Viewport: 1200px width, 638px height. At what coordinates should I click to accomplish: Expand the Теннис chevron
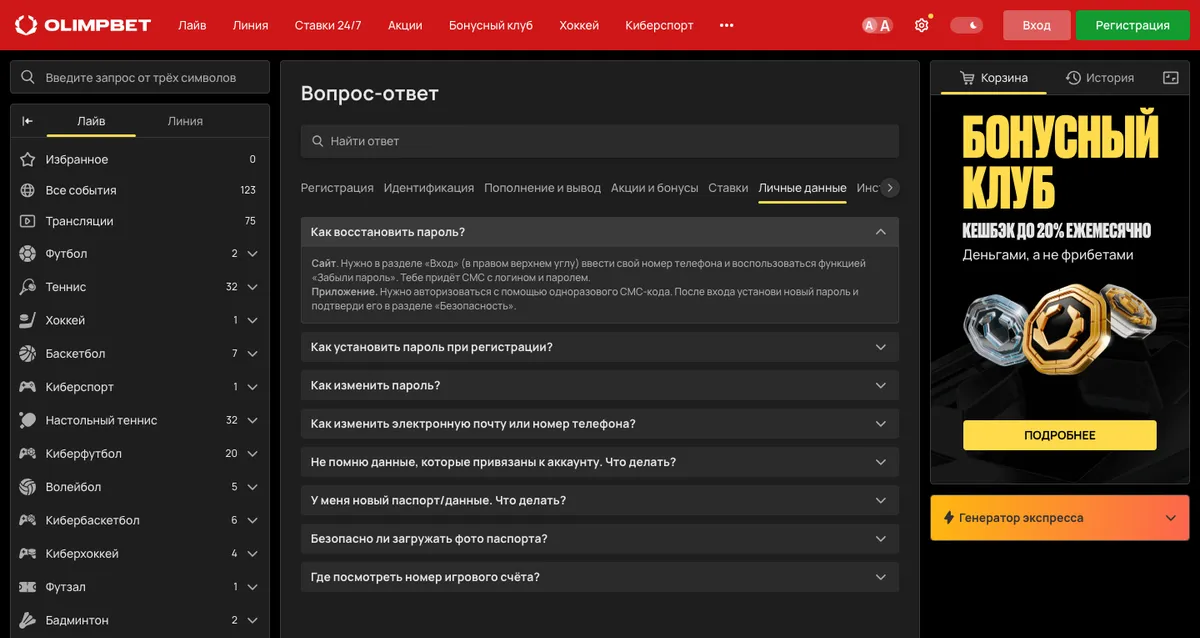coord(253,287)
